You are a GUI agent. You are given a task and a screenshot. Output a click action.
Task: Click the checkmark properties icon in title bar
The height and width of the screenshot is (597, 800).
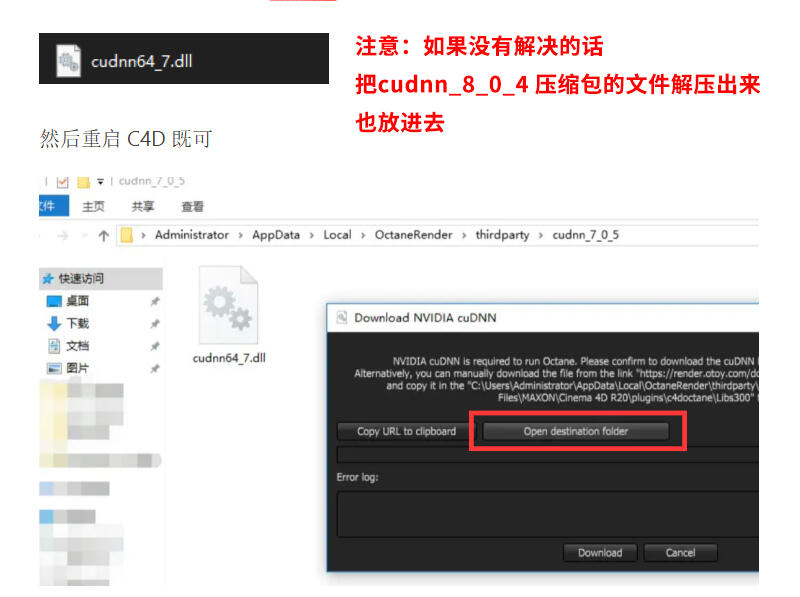(63, 182)
